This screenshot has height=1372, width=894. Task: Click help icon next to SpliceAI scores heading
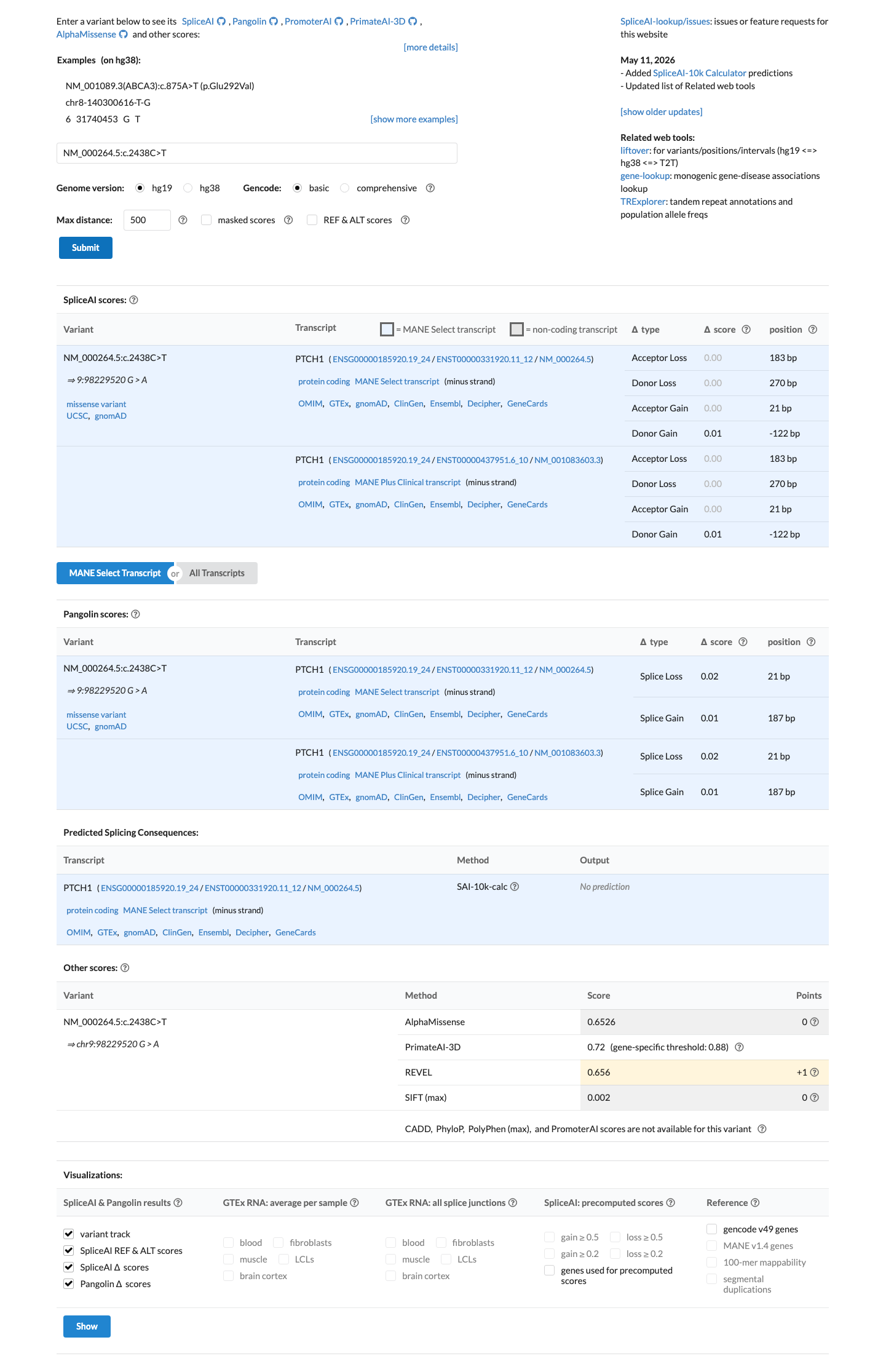pyautogui.click(x=134, y=300)
